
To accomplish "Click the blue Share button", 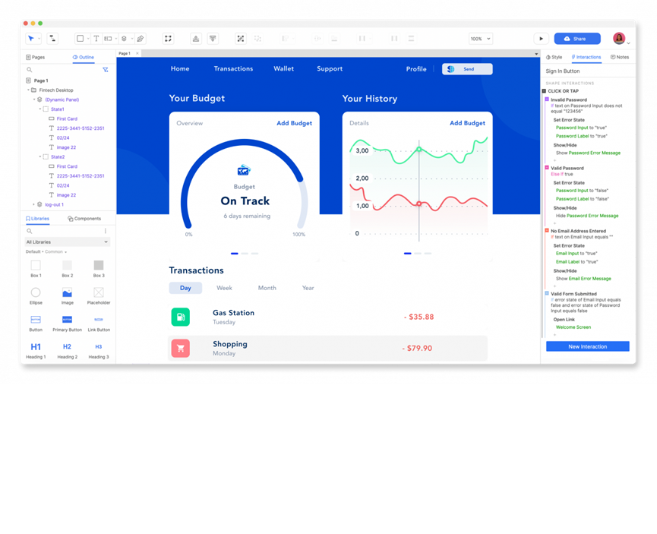I will 577,39.
